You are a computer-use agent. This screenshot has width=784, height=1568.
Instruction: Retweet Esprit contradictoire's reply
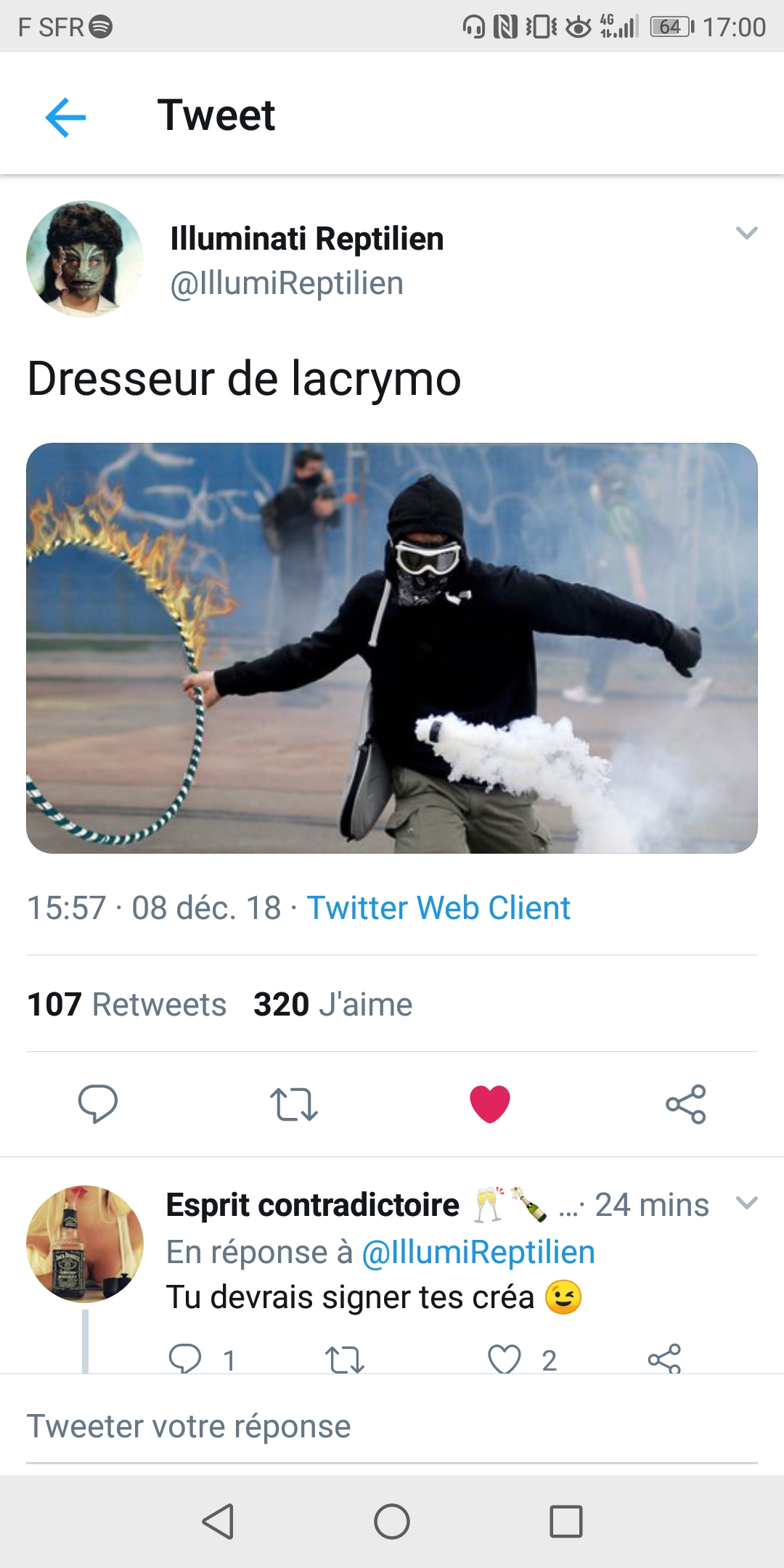[x=345, y=1359]
